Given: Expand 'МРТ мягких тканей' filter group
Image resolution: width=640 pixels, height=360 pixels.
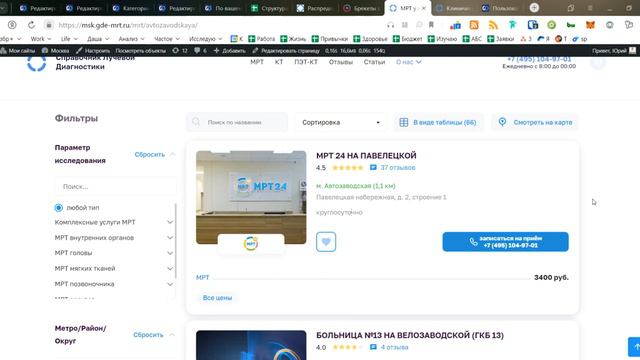Looking at the screenshot, I should click(170, 269).
